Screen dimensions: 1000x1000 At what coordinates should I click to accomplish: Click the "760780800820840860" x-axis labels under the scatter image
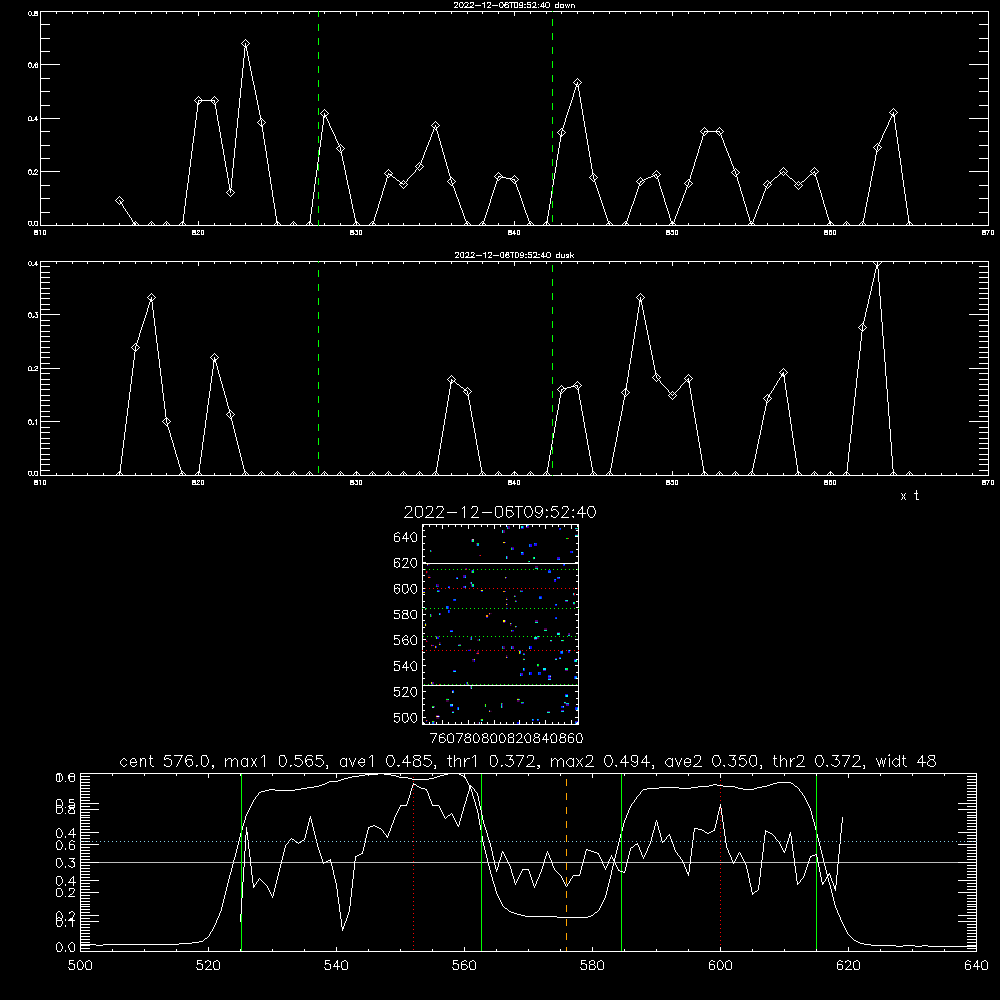506,738
